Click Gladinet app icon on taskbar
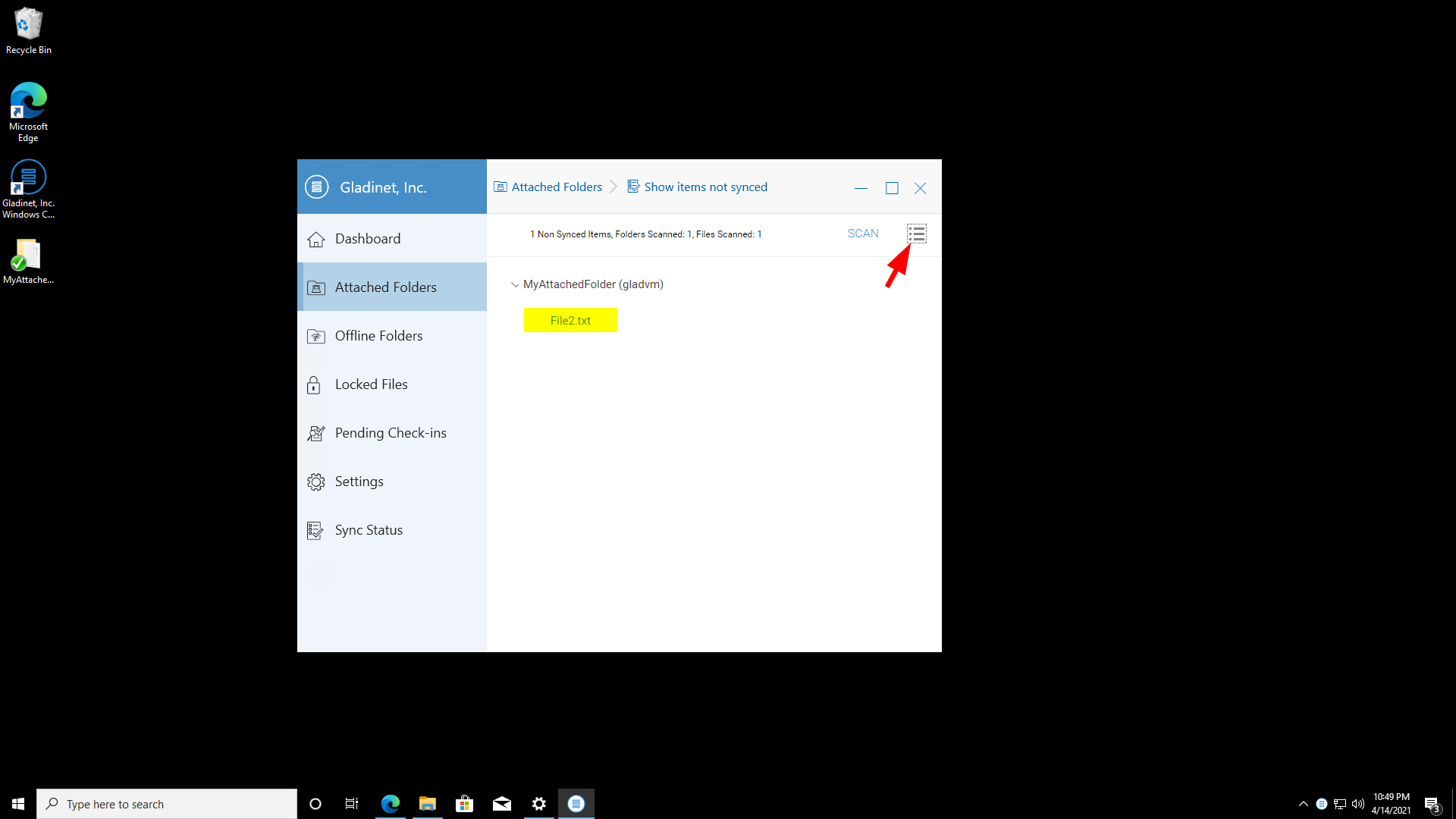This screenshot has width=1456, height=819. click(576, 804)
